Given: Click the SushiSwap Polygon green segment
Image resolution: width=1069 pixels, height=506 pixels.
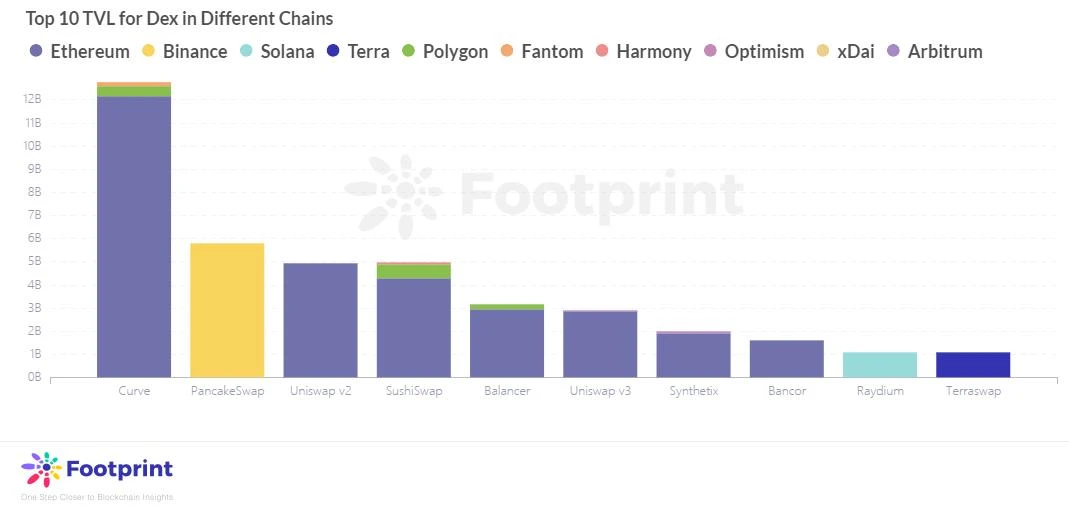Looking at the screenshot, I should tap(414, 271).
